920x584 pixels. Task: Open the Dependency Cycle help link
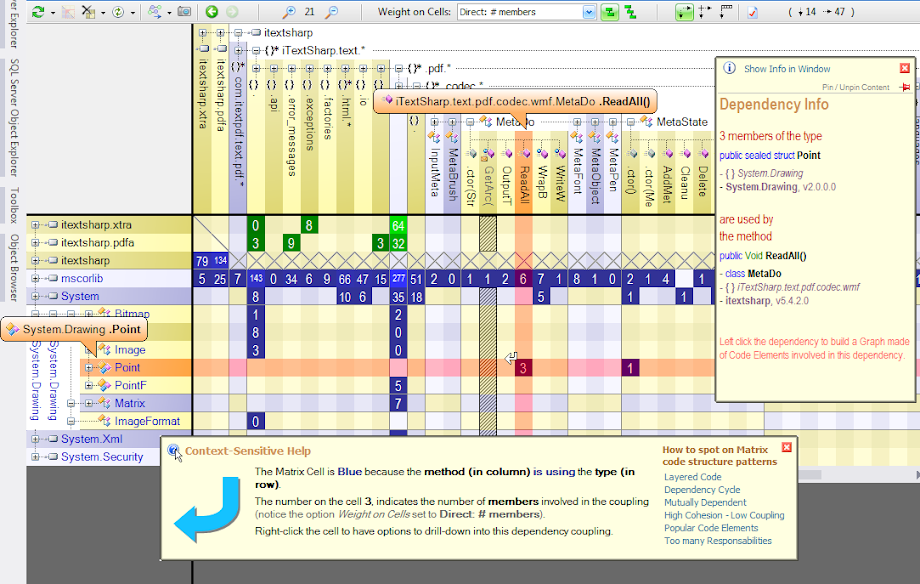click(702, 490)
